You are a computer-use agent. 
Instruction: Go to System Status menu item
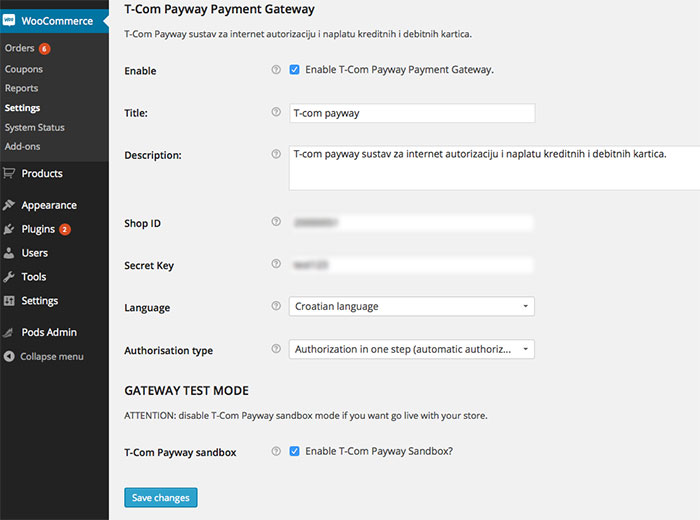point(34,127)
